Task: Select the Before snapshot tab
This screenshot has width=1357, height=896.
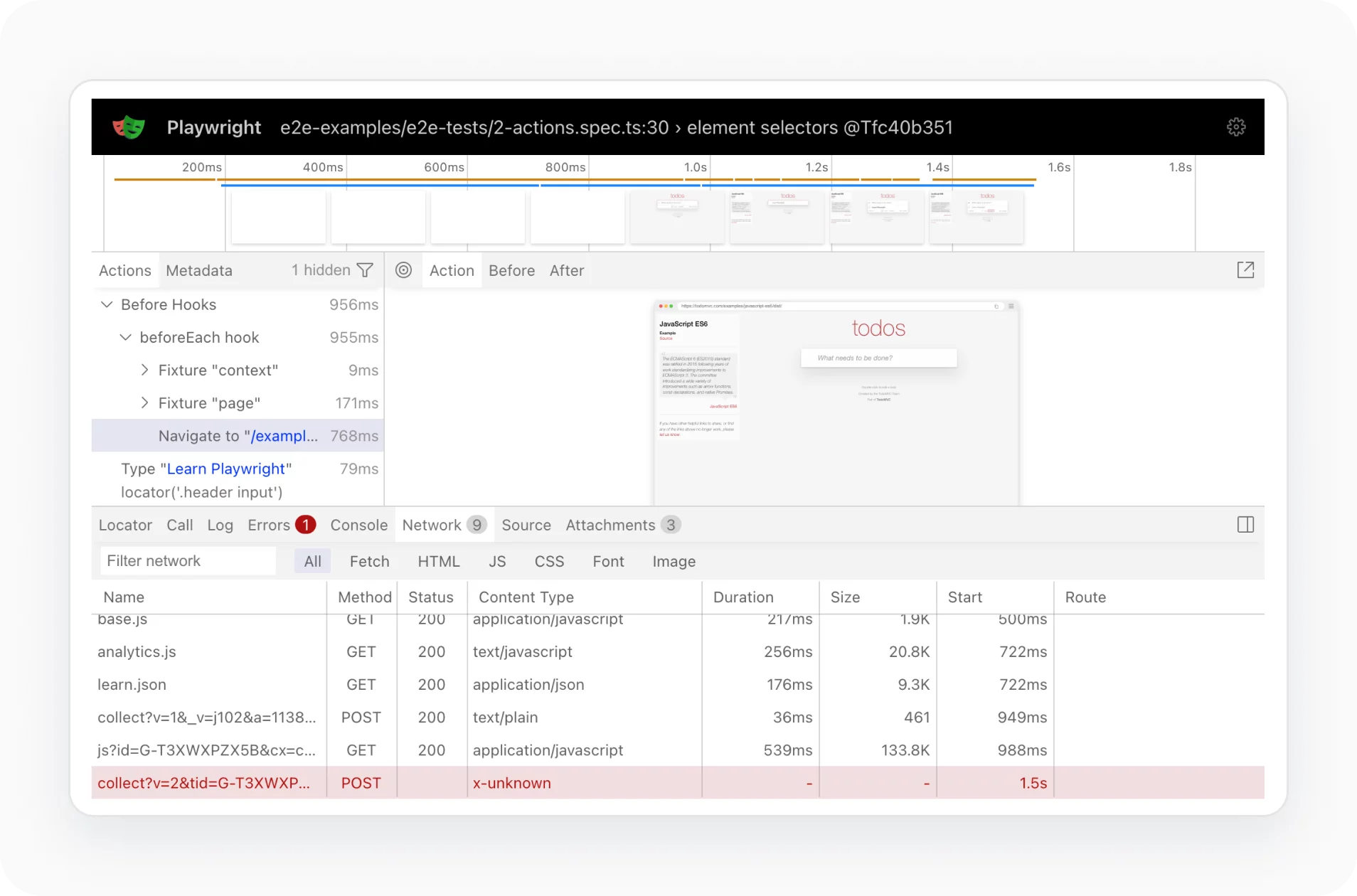Action: [512, 270]
